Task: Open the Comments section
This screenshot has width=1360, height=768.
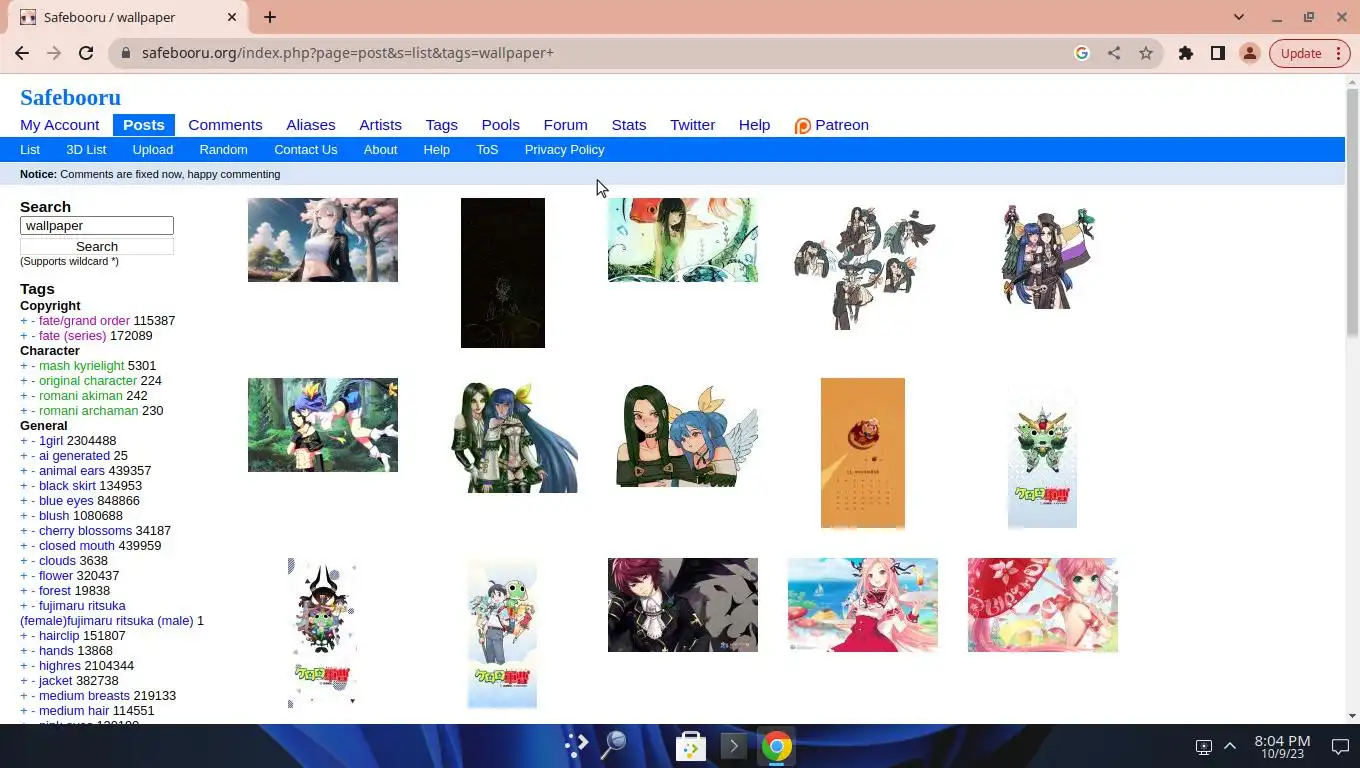Action: [x=225, y=125]
